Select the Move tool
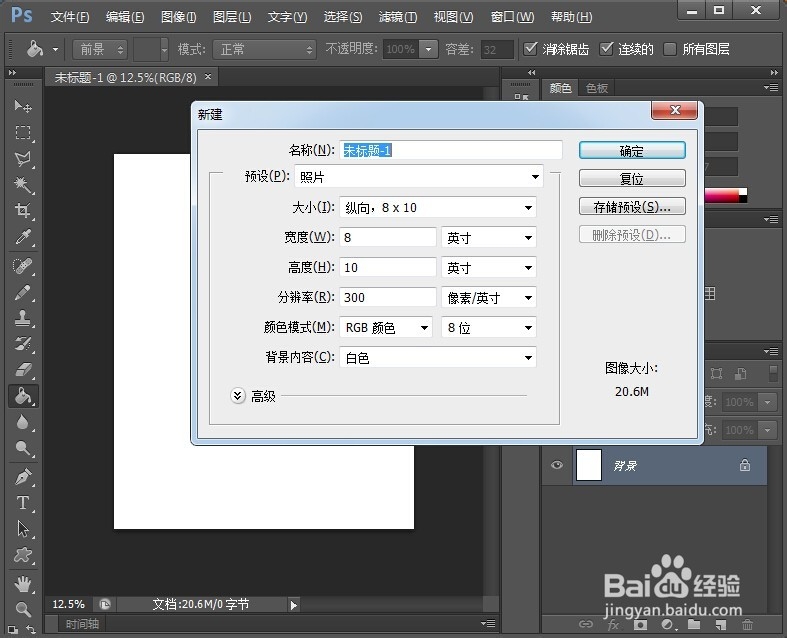The width and height of the screenshot is (787, 638). pos(23,106)
